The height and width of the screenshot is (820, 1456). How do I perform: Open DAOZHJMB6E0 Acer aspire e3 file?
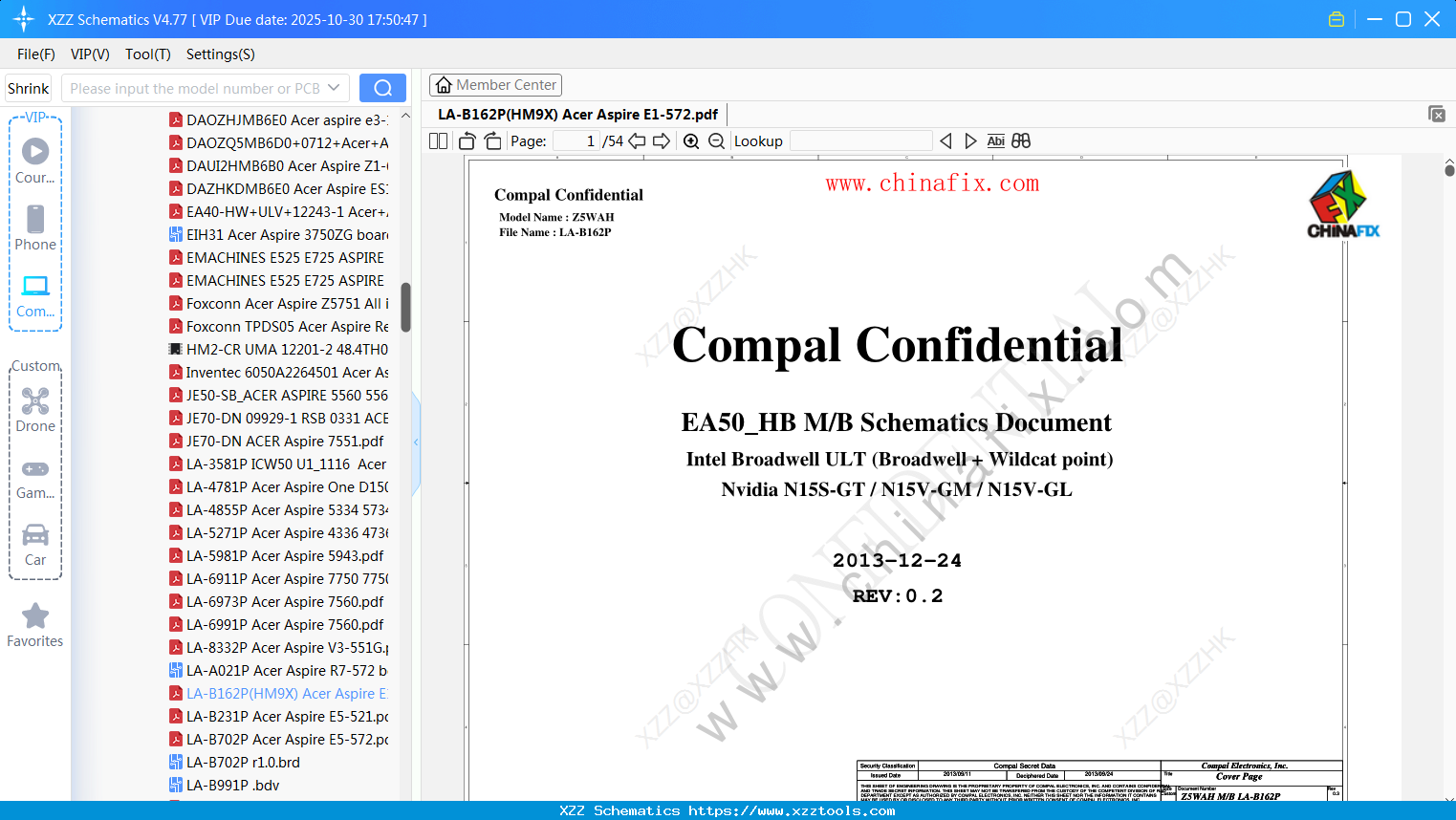pos(278,120)
